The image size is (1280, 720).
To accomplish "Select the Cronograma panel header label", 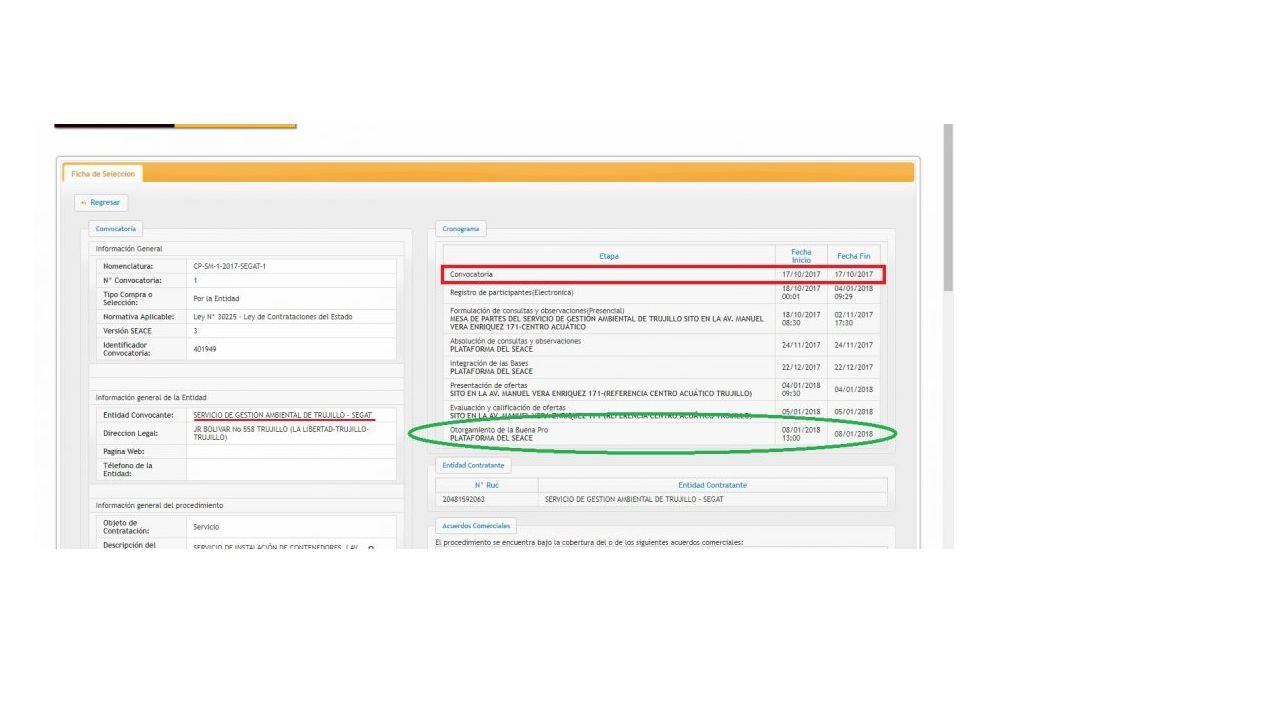I will pyautogui.click(x=461, y=229).
